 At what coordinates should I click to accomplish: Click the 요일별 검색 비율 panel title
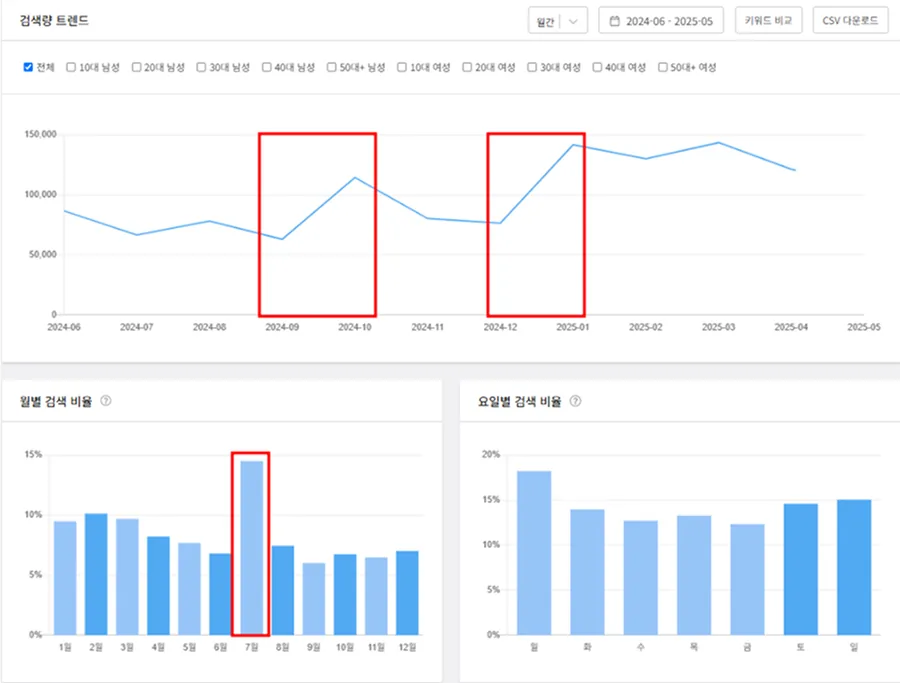(x=519, y=401)
